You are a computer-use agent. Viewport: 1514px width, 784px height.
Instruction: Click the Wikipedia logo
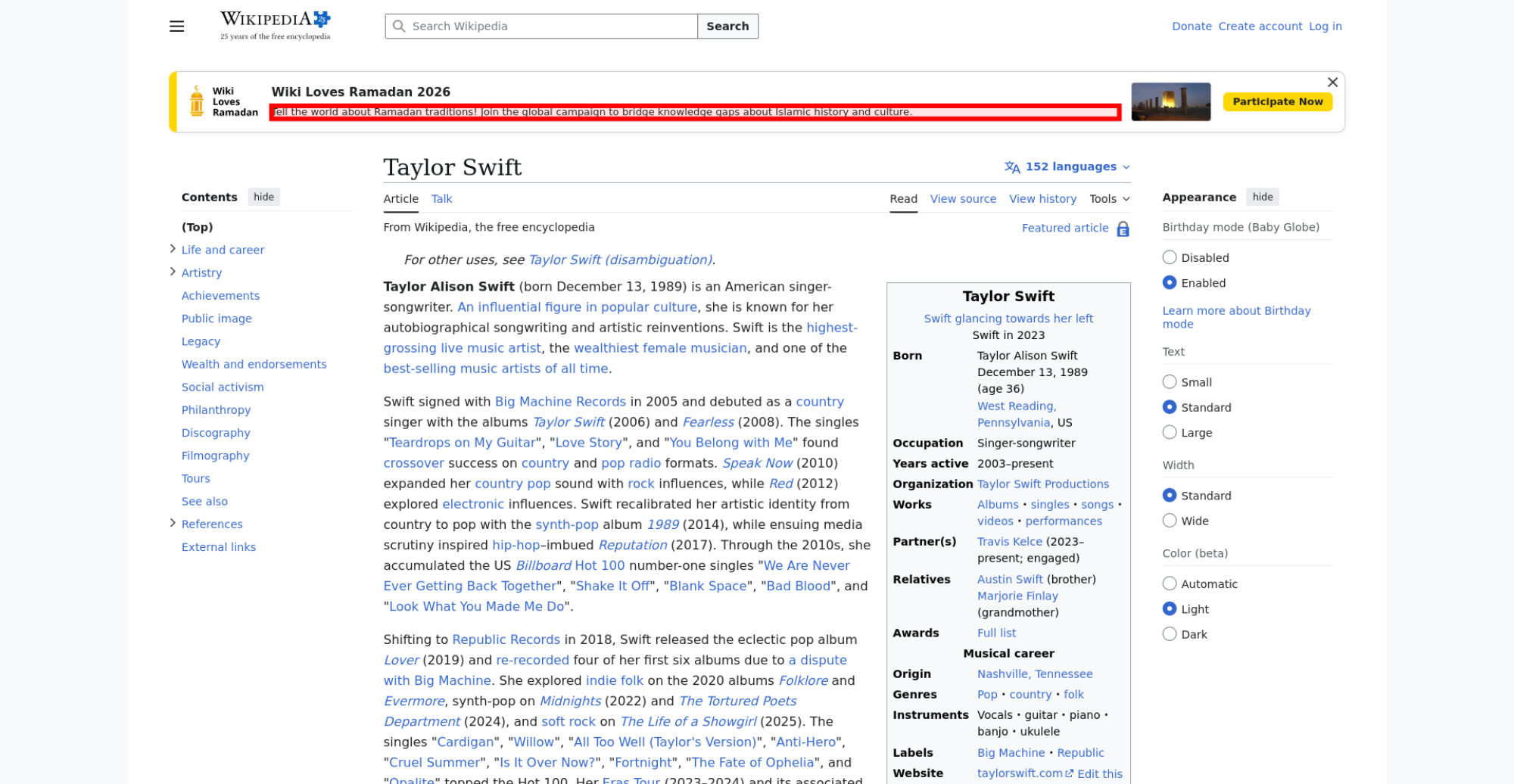tap(276, 26)
